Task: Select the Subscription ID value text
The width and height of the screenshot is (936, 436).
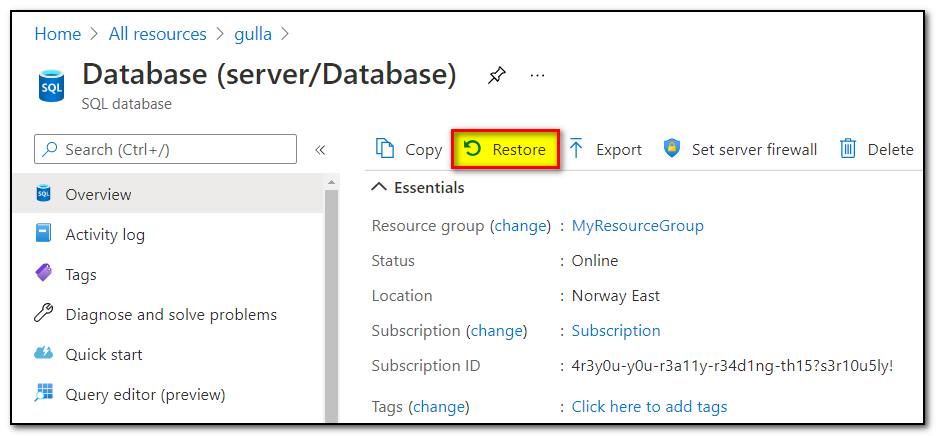Action: [x=732, y=366]
